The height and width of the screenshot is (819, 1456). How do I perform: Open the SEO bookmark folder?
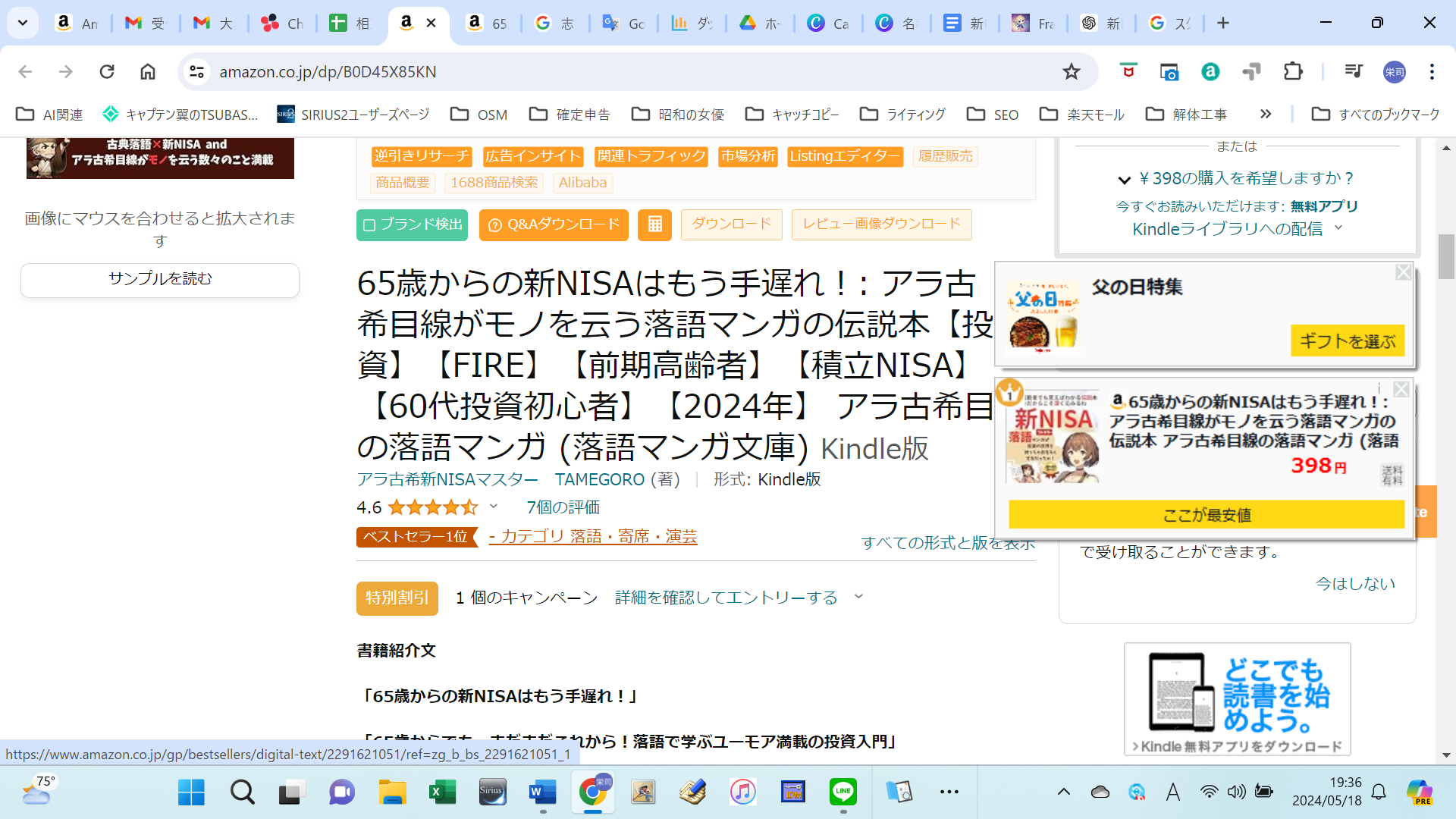pos(993,115)
